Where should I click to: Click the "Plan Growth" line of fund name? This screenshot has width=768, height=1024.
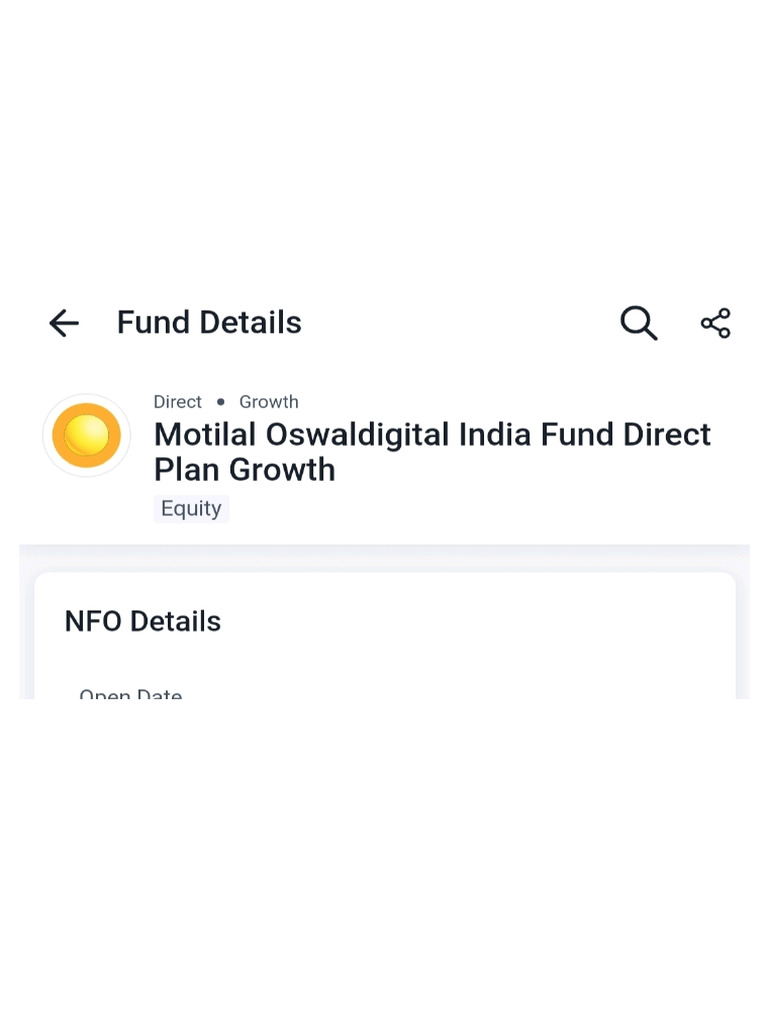coord(244,469)
